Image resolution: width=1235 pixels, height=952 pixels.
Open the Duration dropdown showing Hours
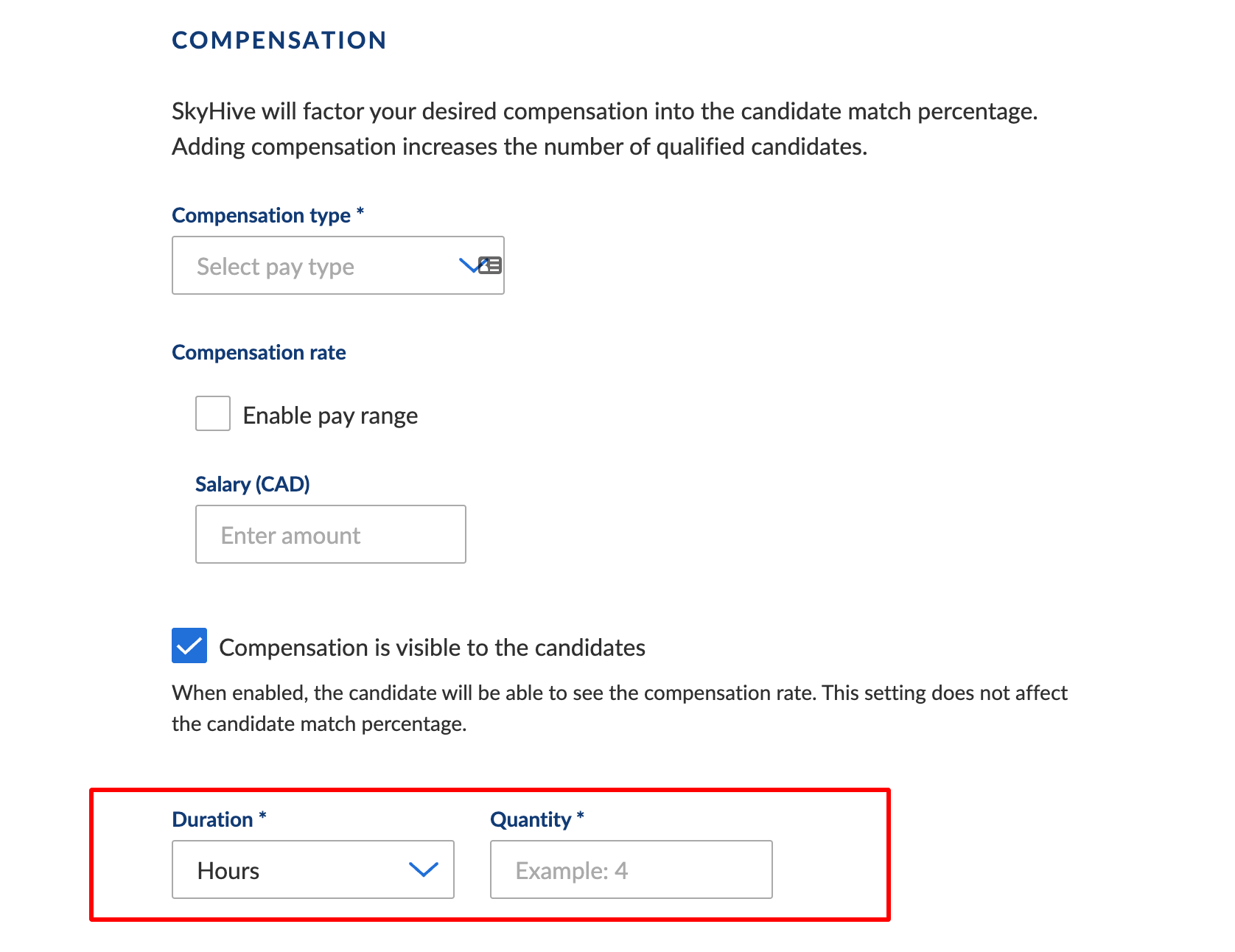[313, 869]
